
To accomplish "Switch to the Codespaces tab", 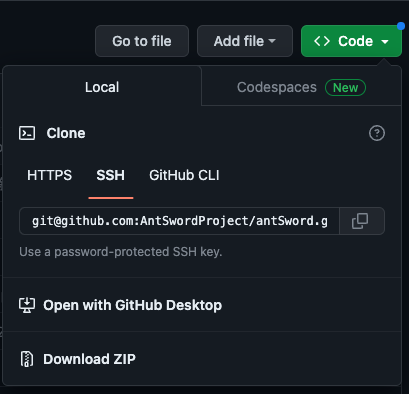I will click(301, 87).
